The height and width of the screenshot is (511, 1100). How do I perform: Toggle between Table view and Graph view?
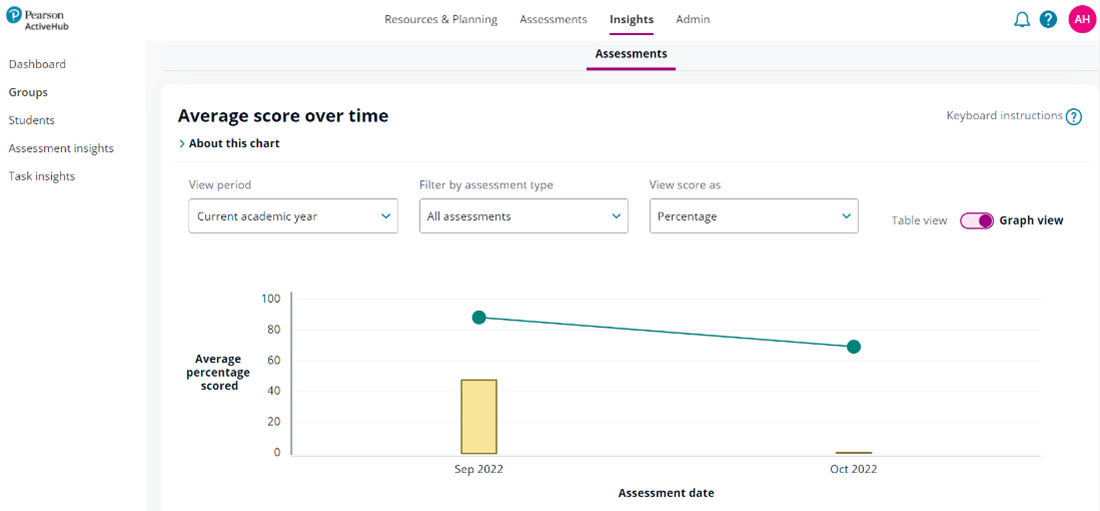976,221
